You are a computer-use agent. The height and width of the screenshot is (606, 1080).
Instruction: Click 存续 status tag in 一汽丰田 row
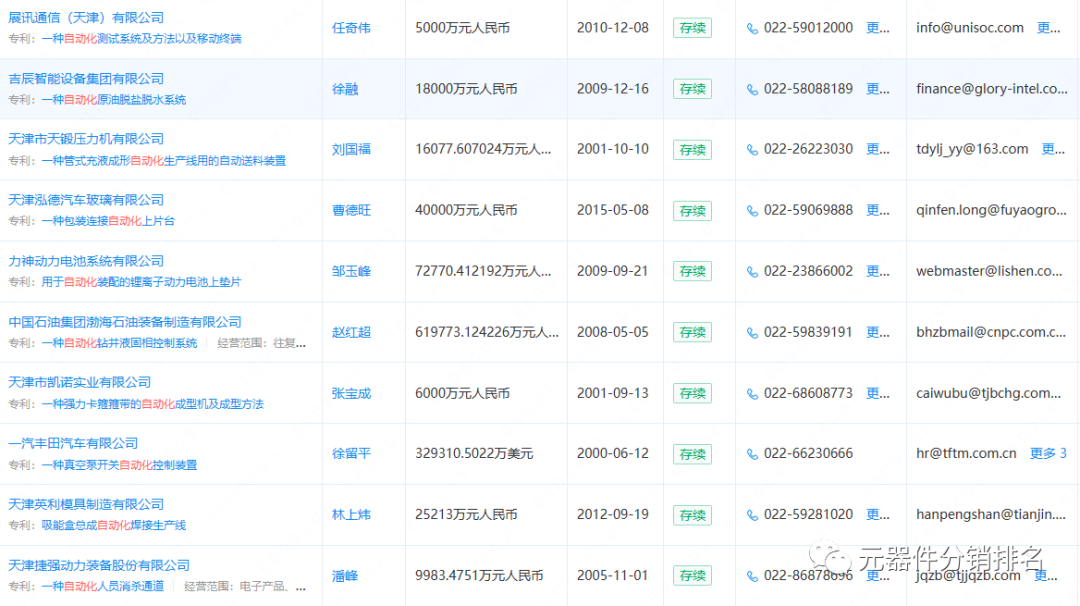point(692,454)
